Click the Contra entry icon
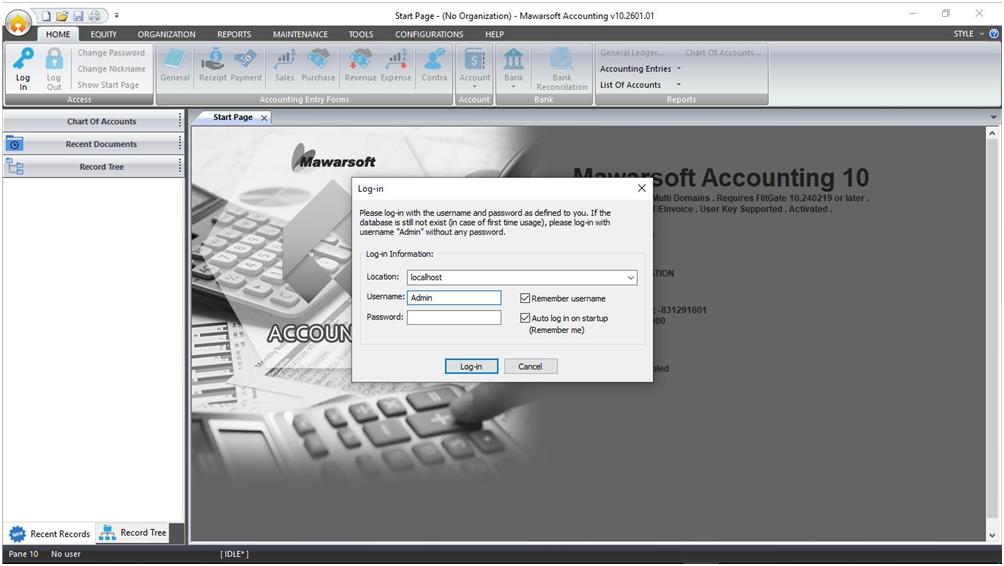This screenshot has height=566, width=1004. (x=434, y=62)
